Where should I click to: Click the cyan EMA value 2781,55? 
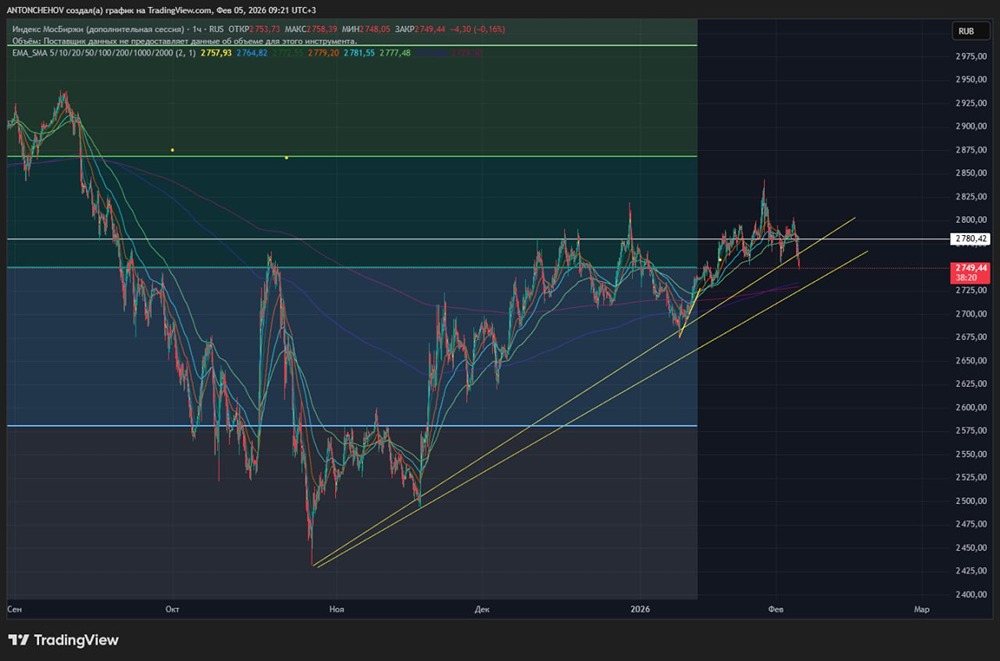pyautogui.click(x=359, y=53)
